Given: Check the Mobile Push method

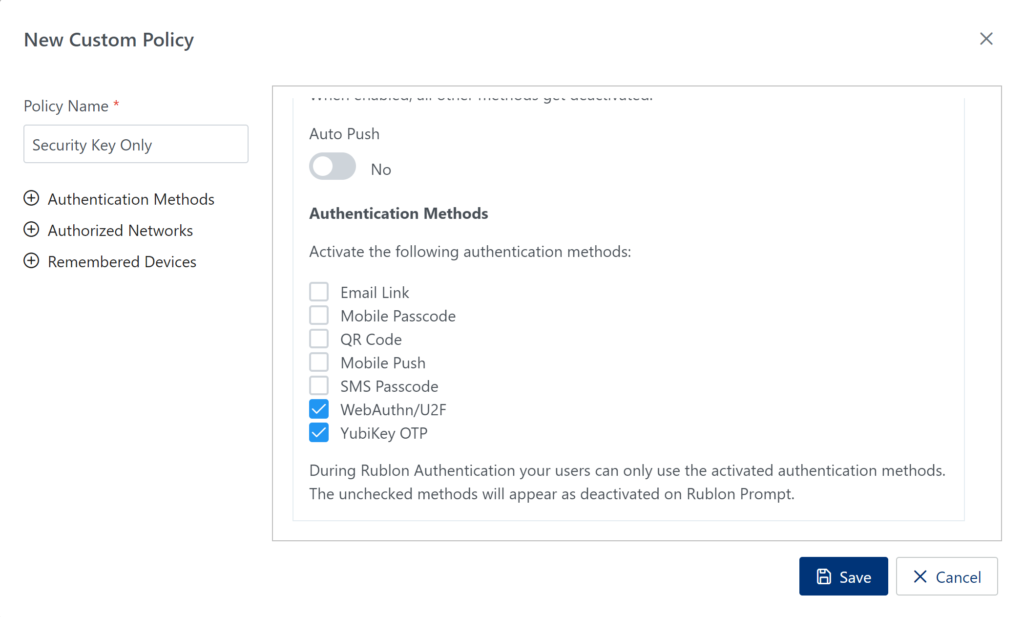Looking at the screenshot, I should click(x=319, y=362).
